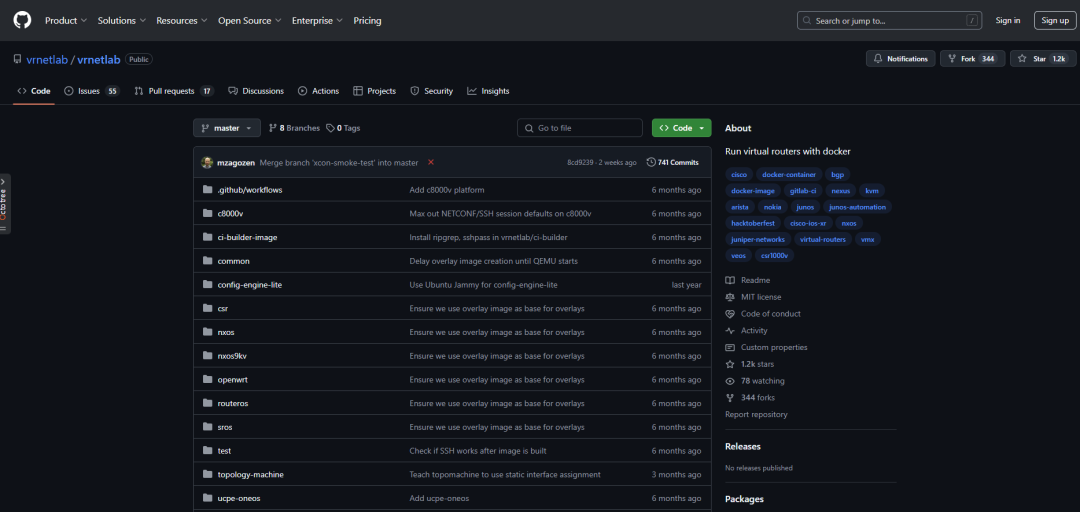
Task: Click the star icon next to 1.2k stars
Action: pos(730,364)
